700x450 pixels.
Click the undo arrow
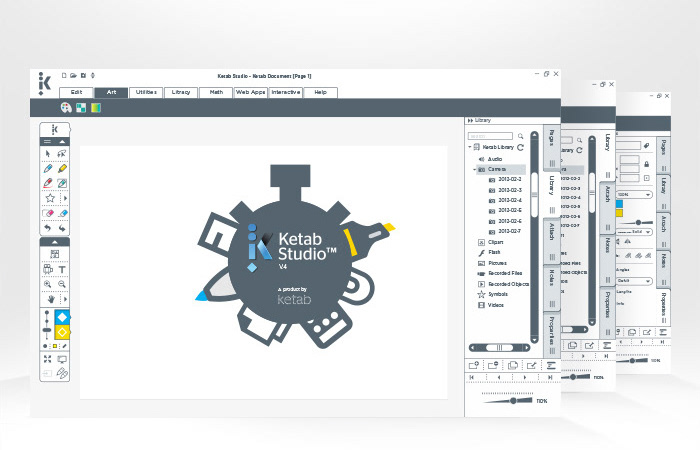[47, 228]
